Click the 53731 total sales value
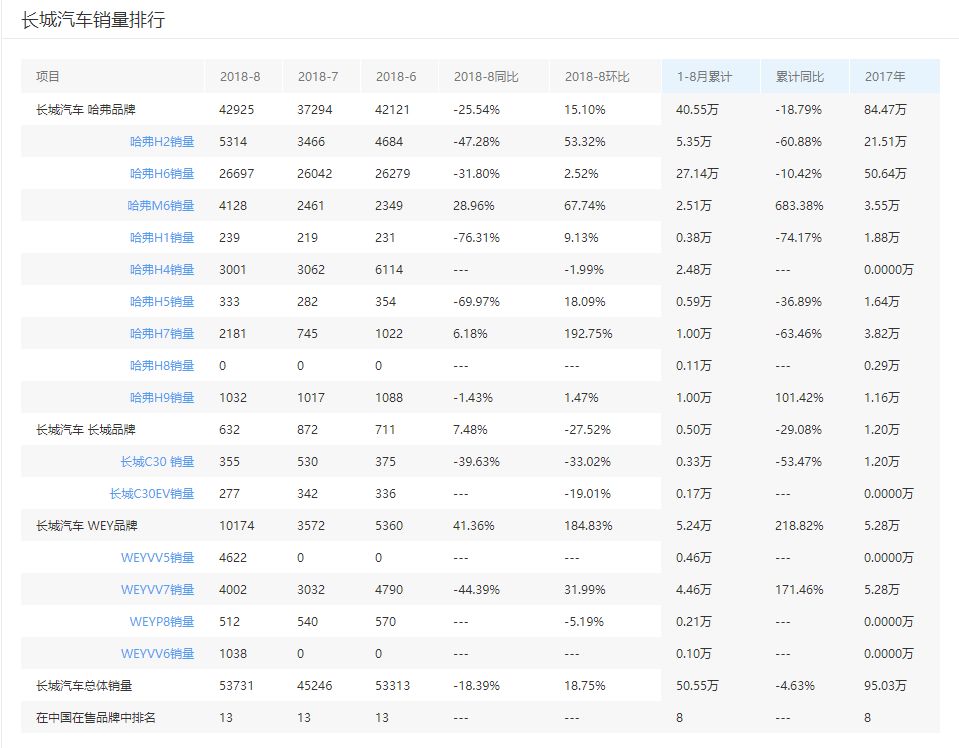959x748 pixels. pyautogui.click(x=237, y=686)
